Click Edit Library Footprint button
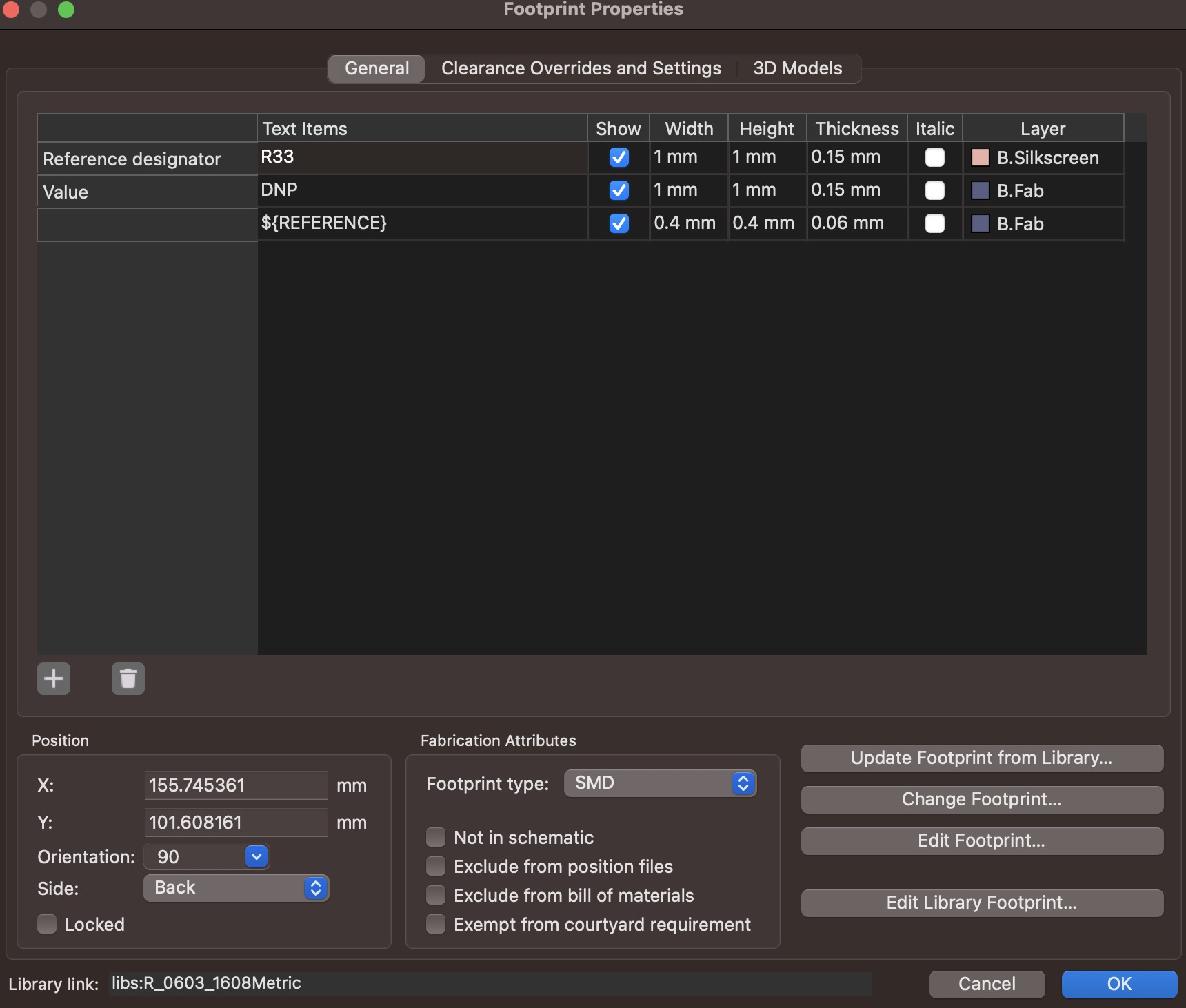1186x1008 pixels. [x=982, y=903]
